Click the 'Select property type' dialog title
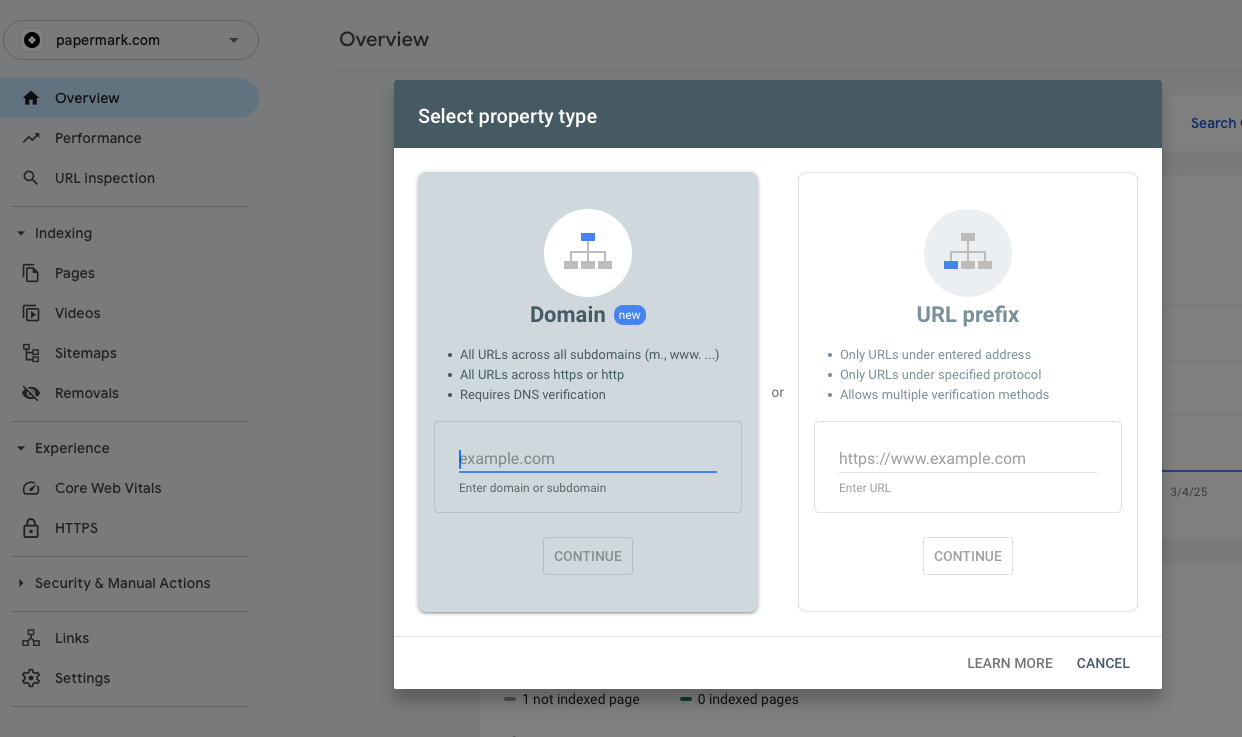The image size is (1242, 737). pos(508,116)
